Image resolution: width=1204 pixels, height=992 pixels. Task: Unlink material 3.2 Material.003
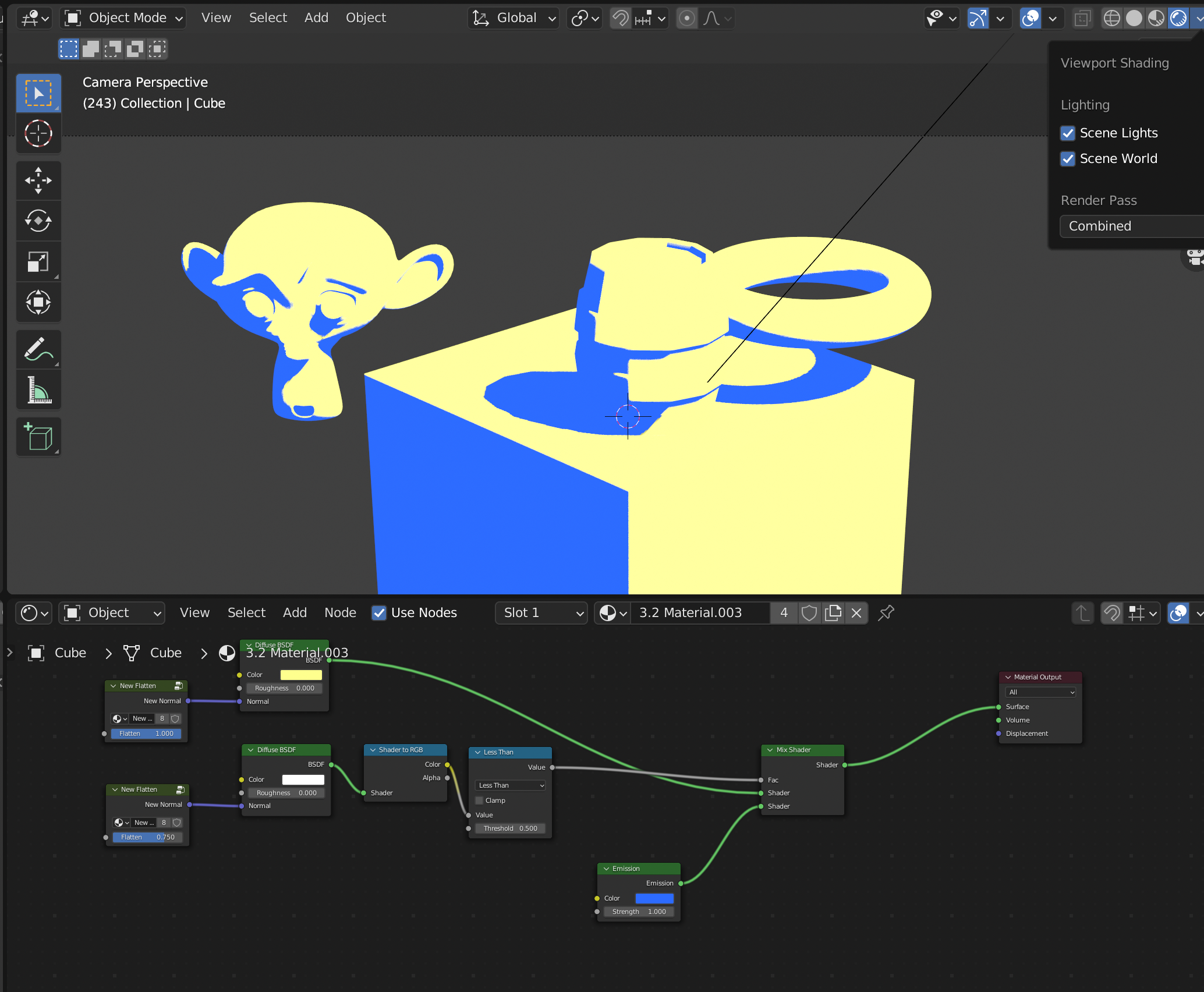point(856,613)
